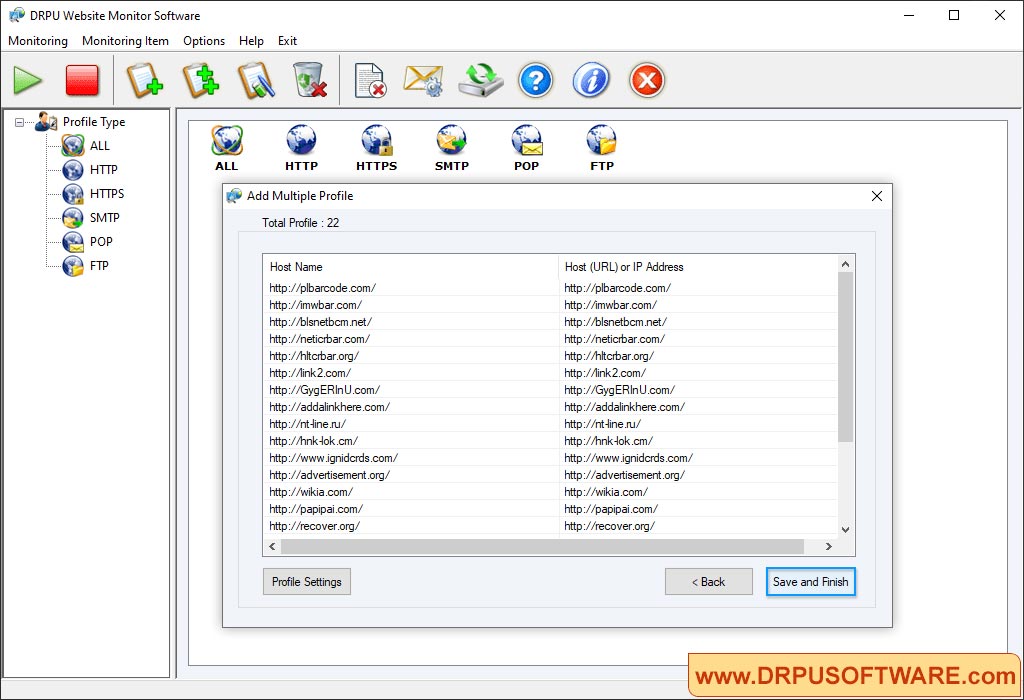
Task: Select the Modify Profile wrench icon
Action: click(x=256, y=80)
